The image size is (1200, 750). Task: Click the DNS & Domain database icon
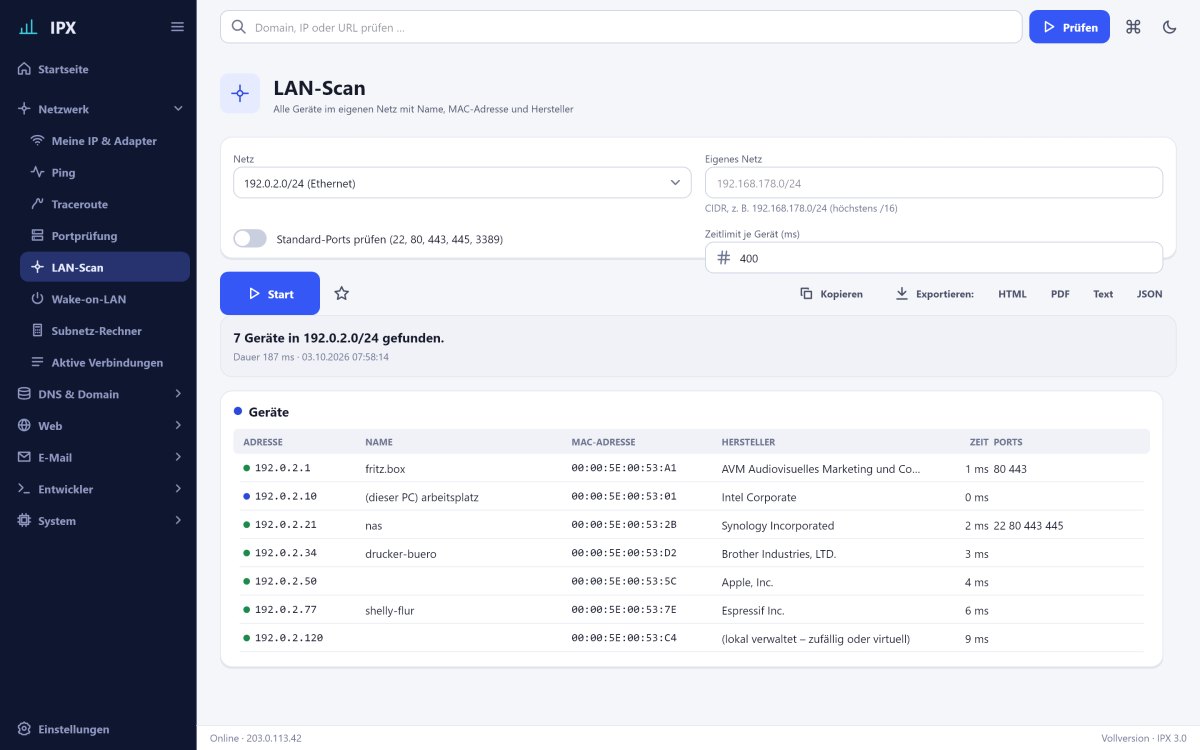[x=24, y=394]
